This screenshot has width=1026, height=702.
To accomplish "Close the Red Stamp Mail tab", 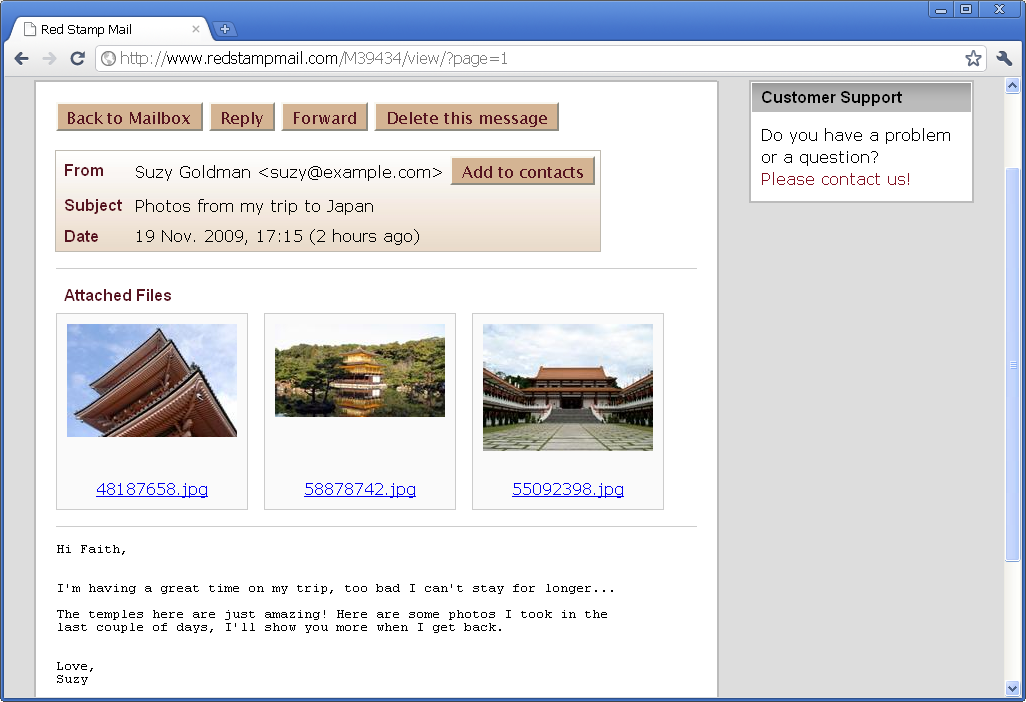I will 196,29.
